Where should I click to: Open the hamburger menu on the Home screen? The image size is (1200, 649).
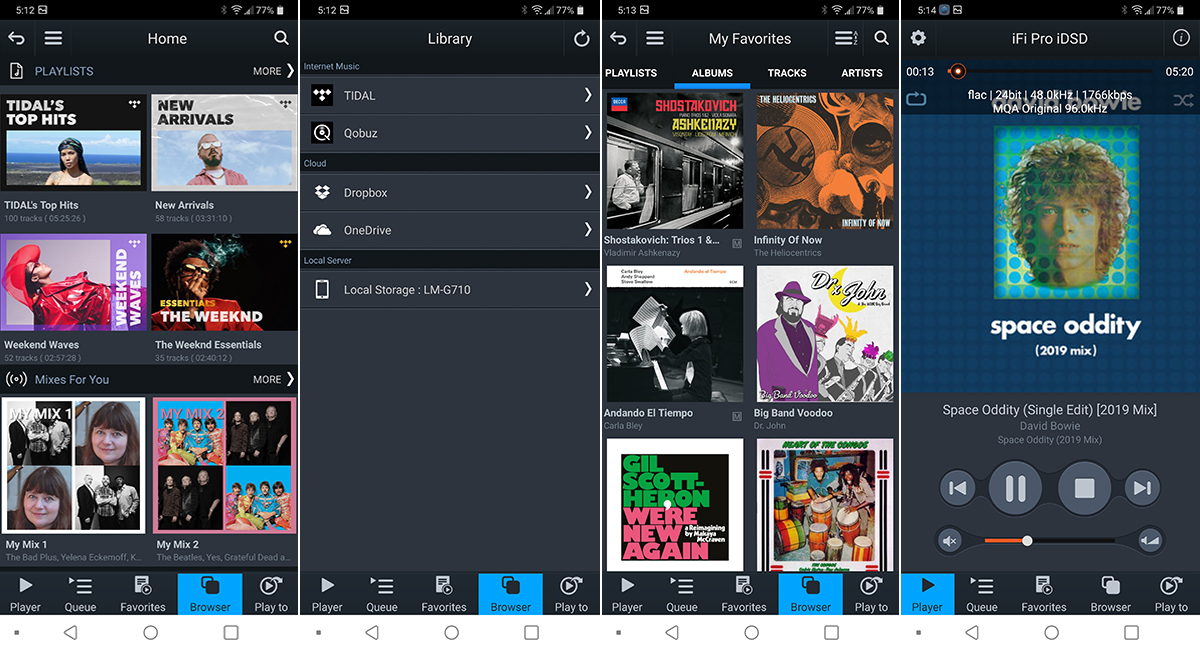tap(53, 38)
